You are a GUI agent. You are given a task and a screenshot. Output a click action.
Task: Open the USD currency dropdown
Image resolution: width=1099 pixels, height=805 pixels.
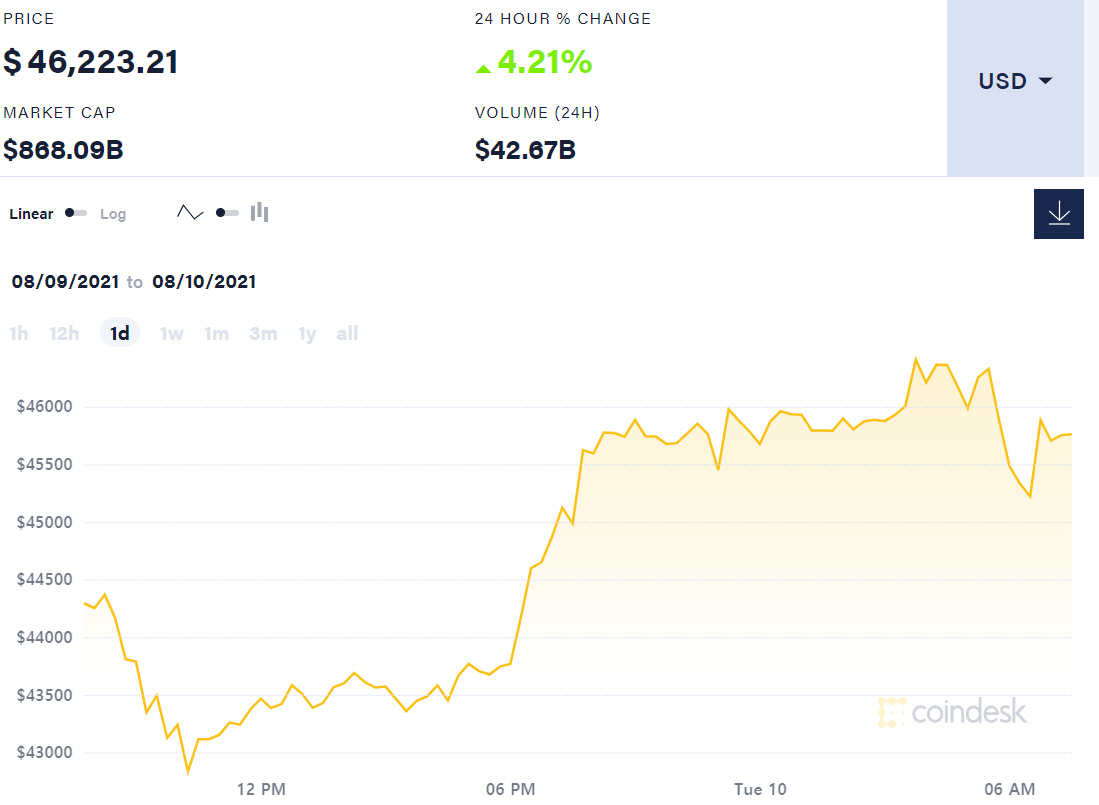(x=1015, y=81)
